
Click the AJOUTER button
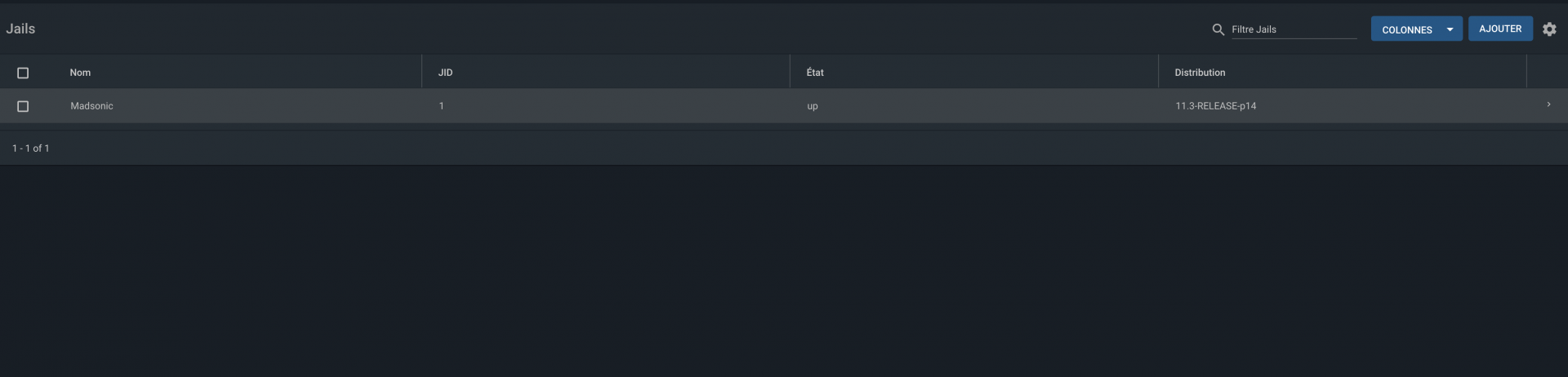click(x=1500, y=29)
